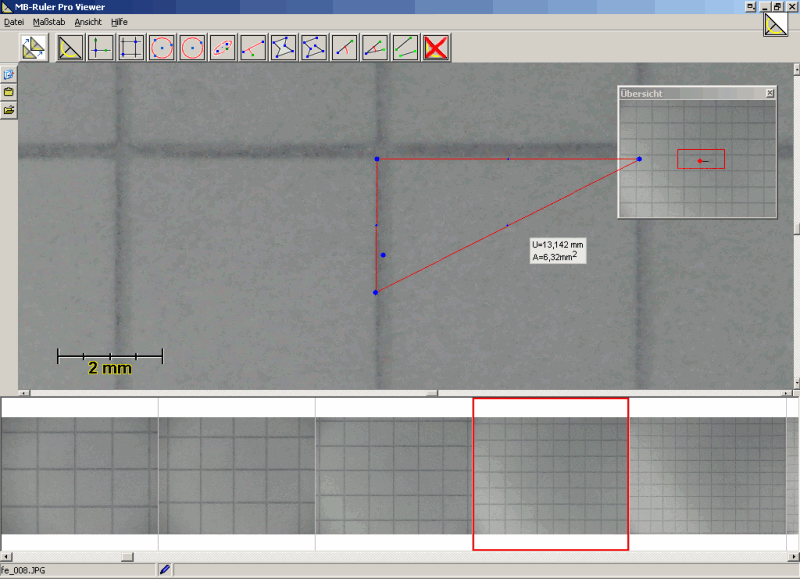
Task: Open the Maßstab menu
Action: pyautogui.click(x=49, y=21)
